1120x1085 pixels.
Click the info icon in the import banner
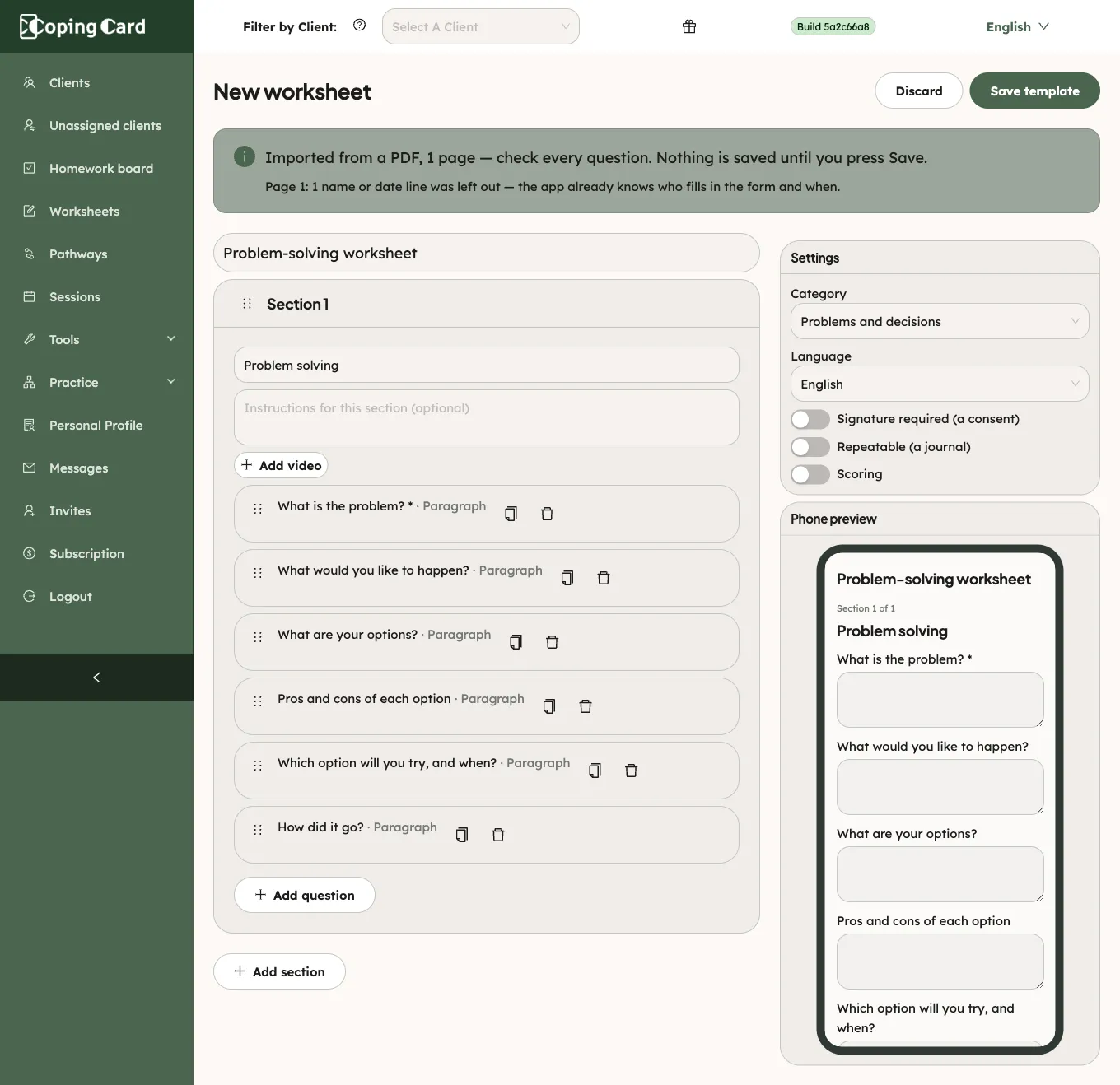pyautogui.click(x=245, y=156)
